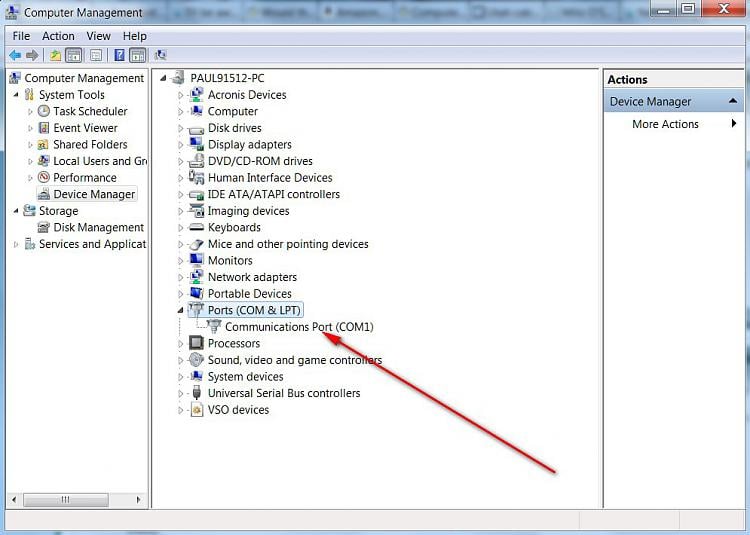Click the PAUL91512-PC computer name

pos(227,78)
